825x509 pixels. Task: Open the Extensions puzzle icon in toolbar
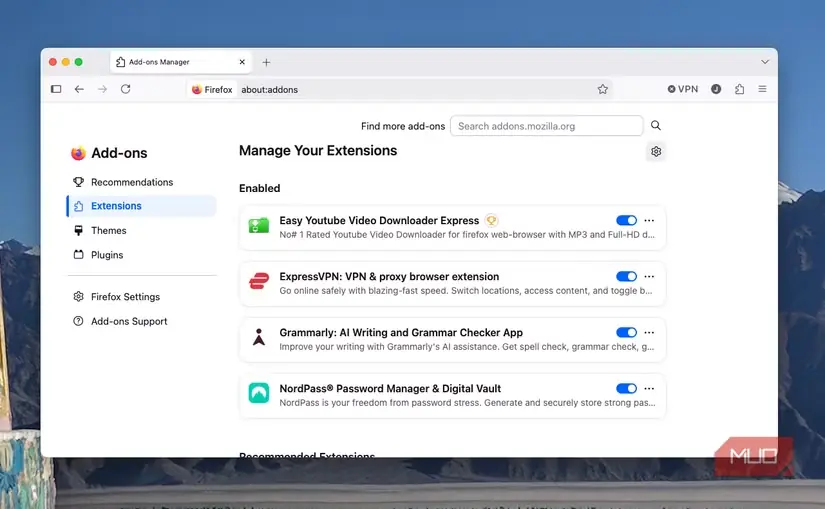coord(739,89)
